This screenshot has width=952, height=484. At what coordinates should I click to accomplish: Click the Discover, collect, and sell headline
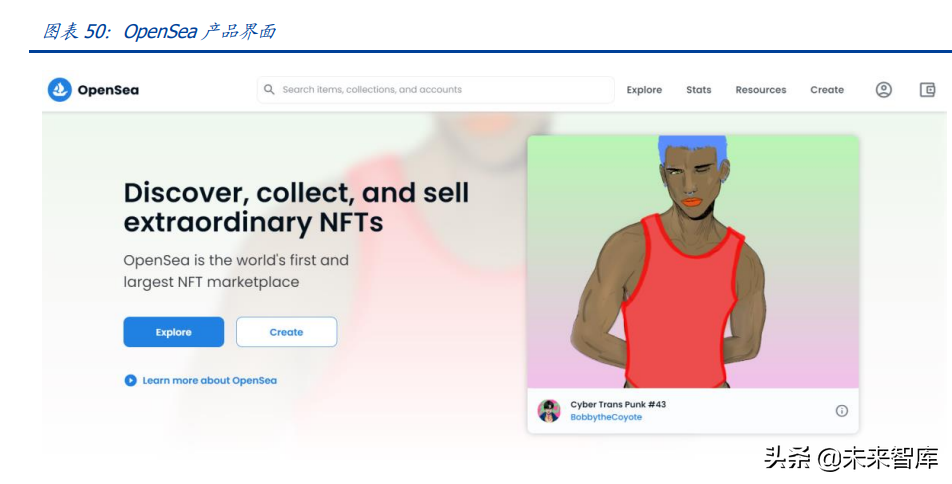pos(296,207)
